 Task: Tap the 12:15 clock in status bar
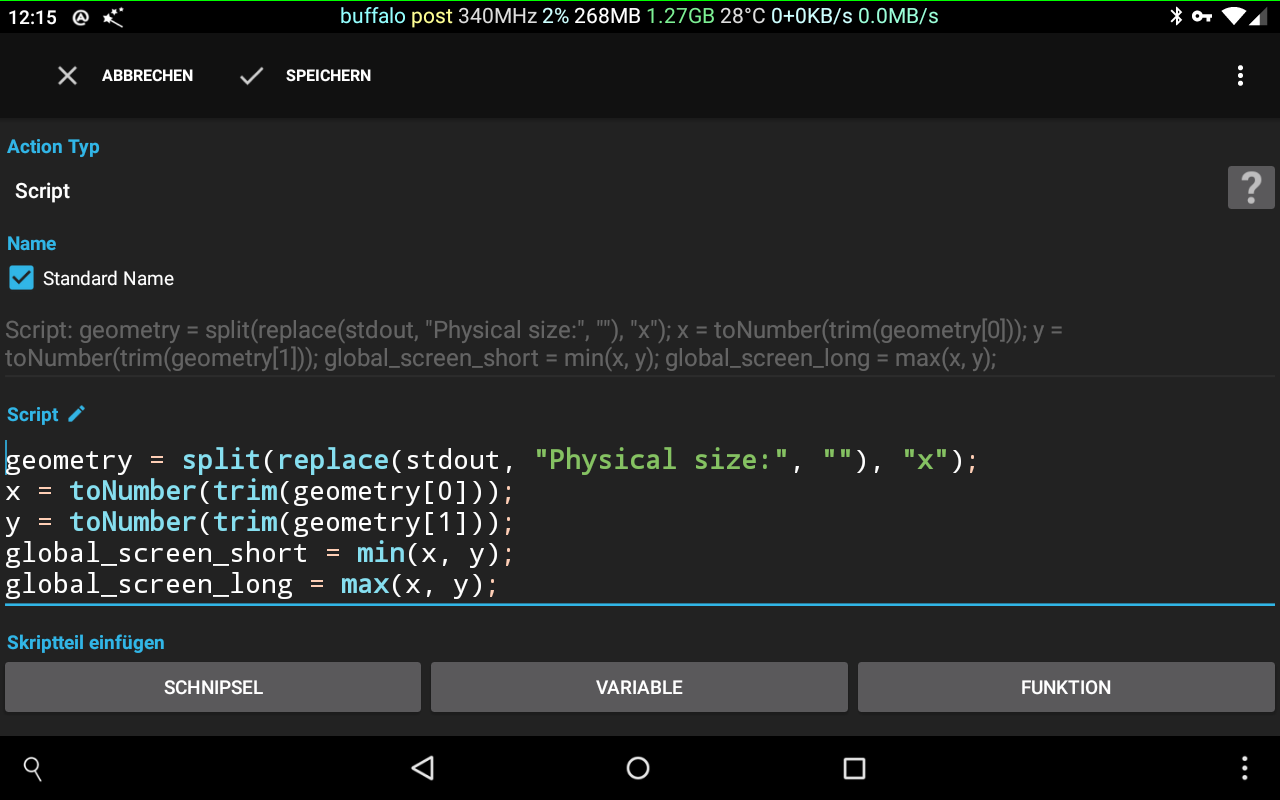[33, 17]
